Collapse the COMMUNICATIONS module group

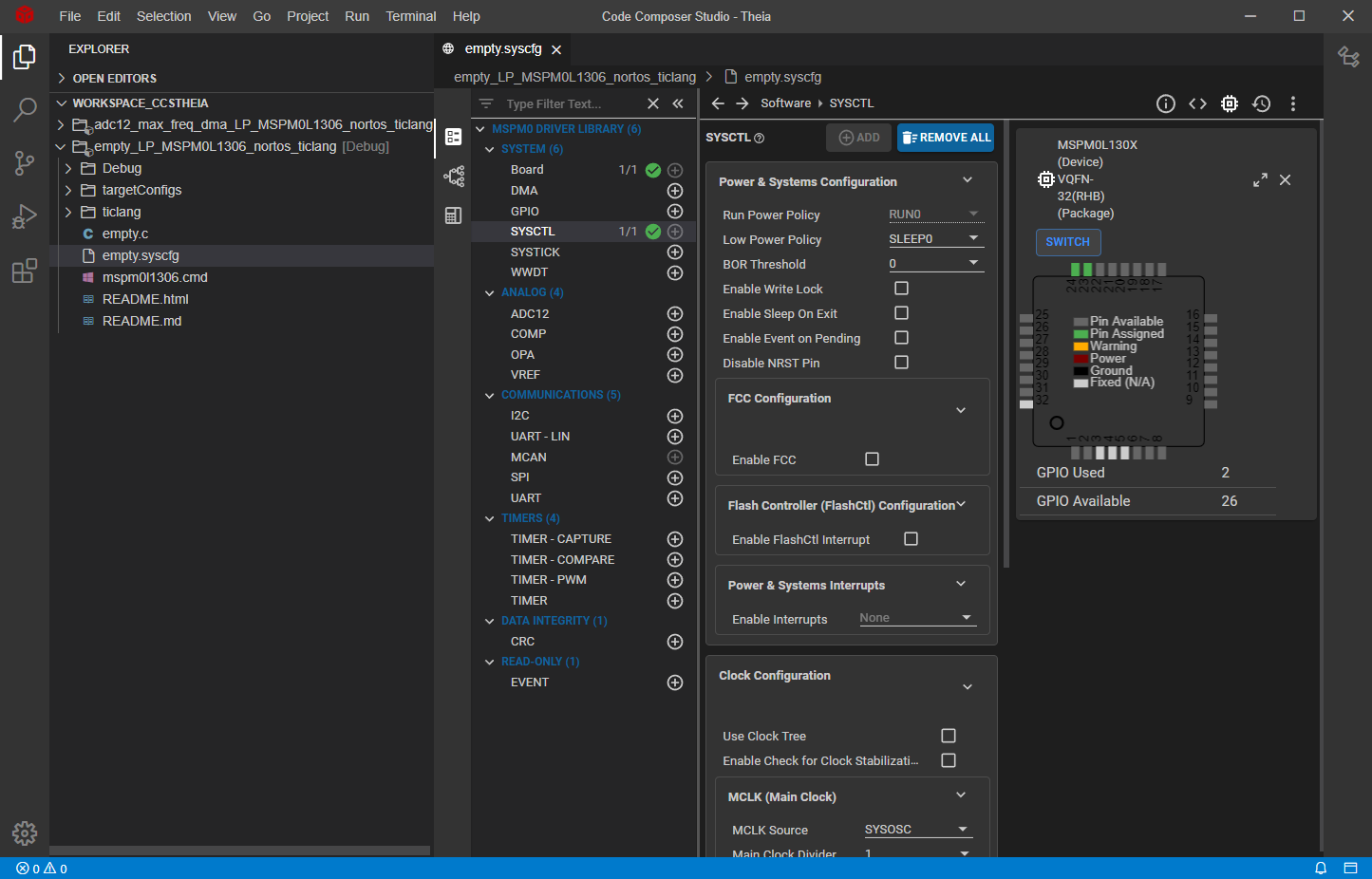[490, 395]
